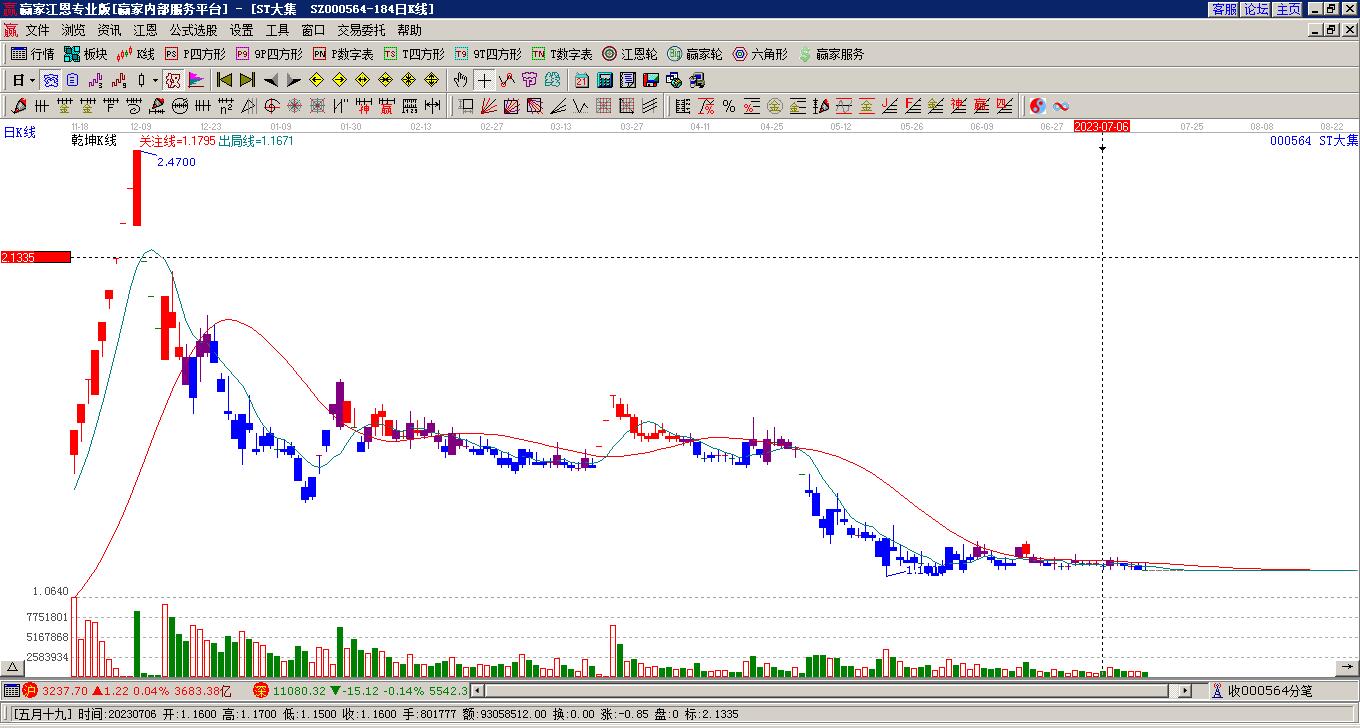The height and width of the screenshot is (728, 1360).
Task: Click the 2.4700 high price label
Action: 176,161
